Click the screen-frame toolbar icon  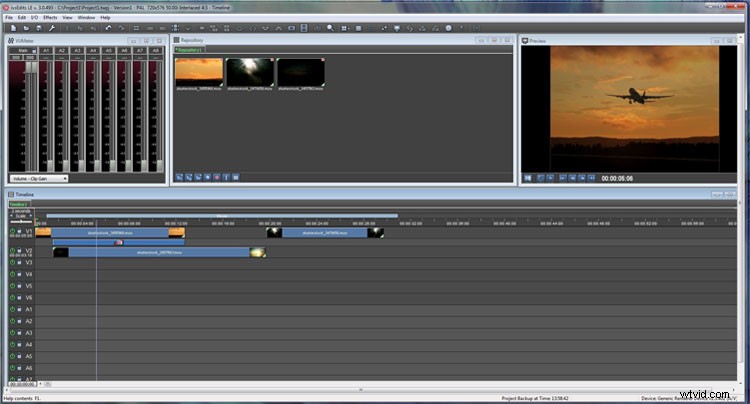[x=291, y=28]
